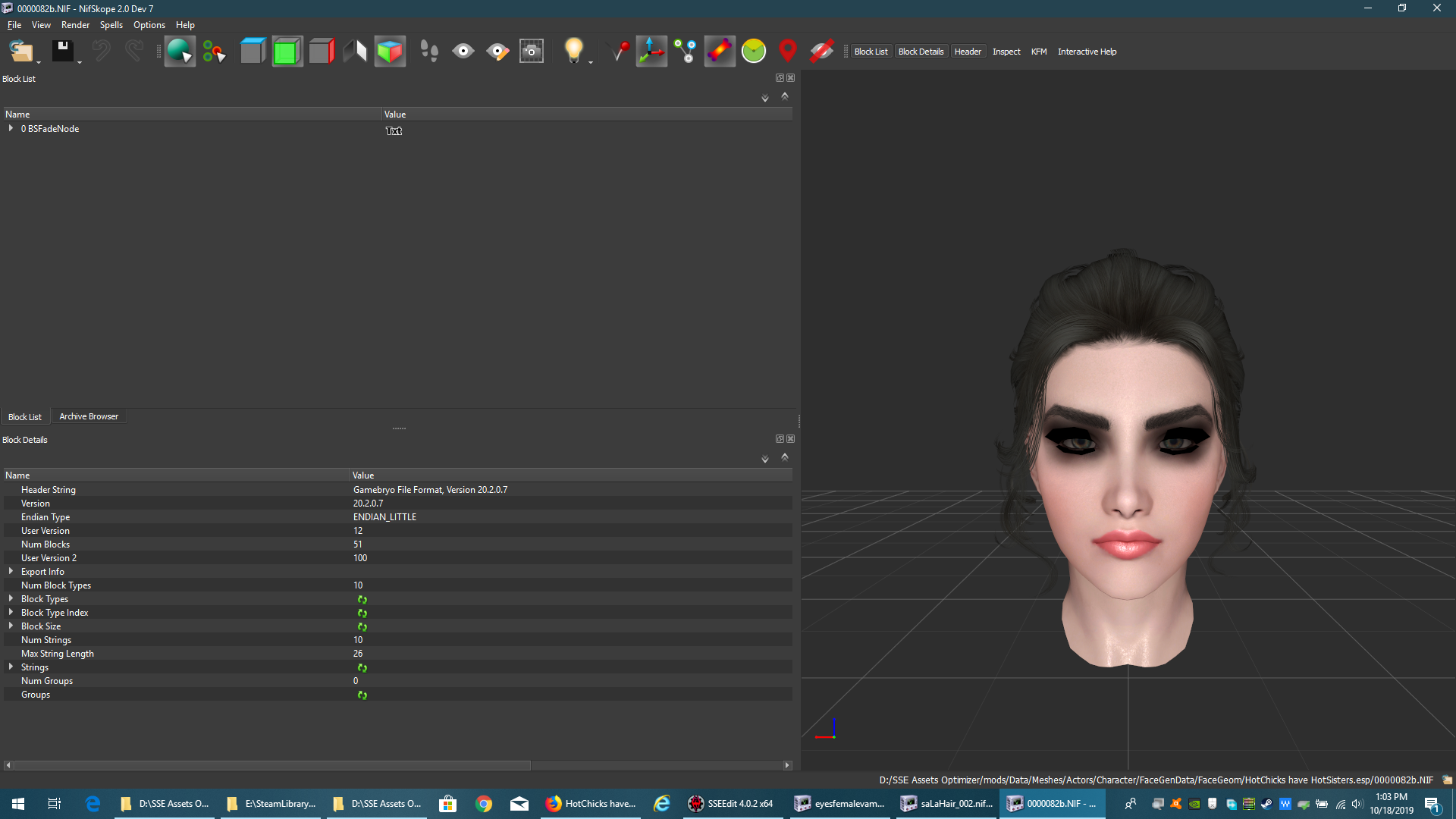This screenshot has width=1456, height=819.
Task: Toggle axes display in toolbar
Action: [651, 52]
